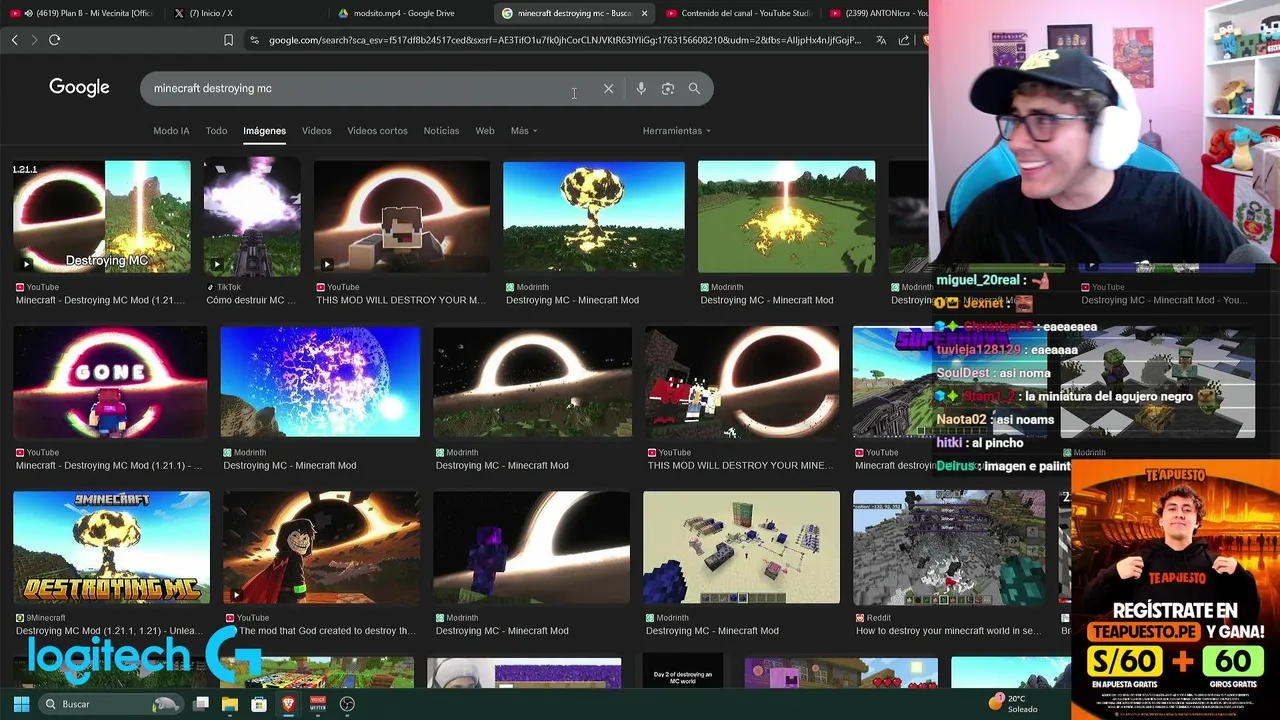
Task: Click the translate page icon in address bar
Action: [881, 40]
